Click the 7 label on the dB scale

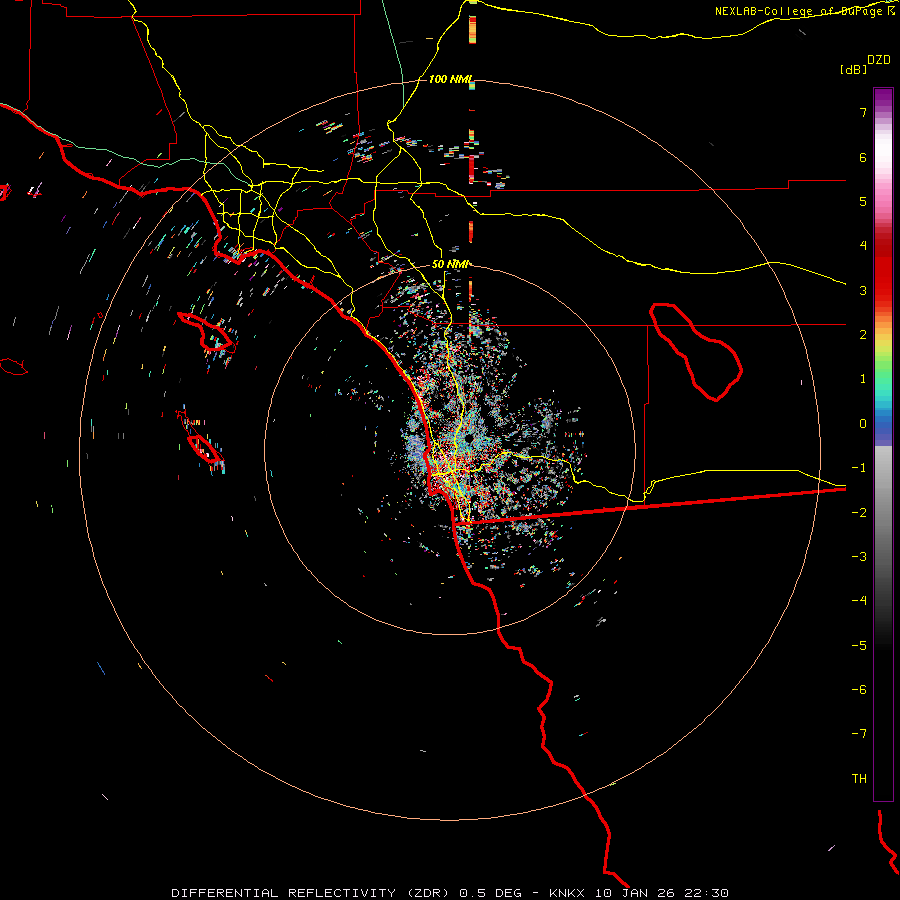pyautogui.click(x=863, y=112)
